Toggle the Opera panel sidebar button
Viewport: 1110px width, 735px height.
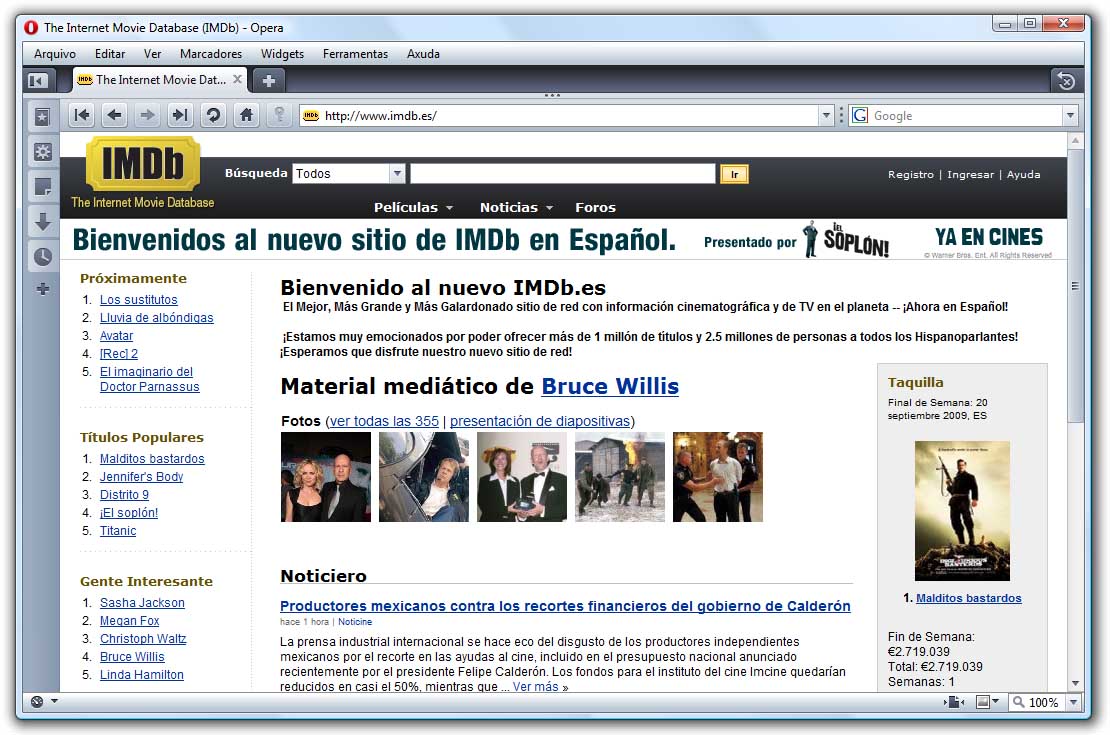click(37, 81)
